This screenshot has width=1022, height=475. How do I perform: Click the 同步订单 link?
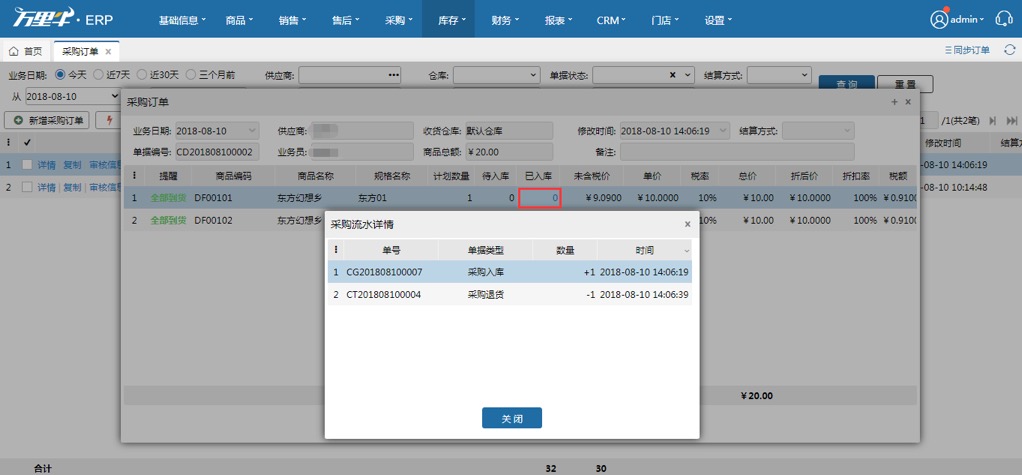(967, 50)
